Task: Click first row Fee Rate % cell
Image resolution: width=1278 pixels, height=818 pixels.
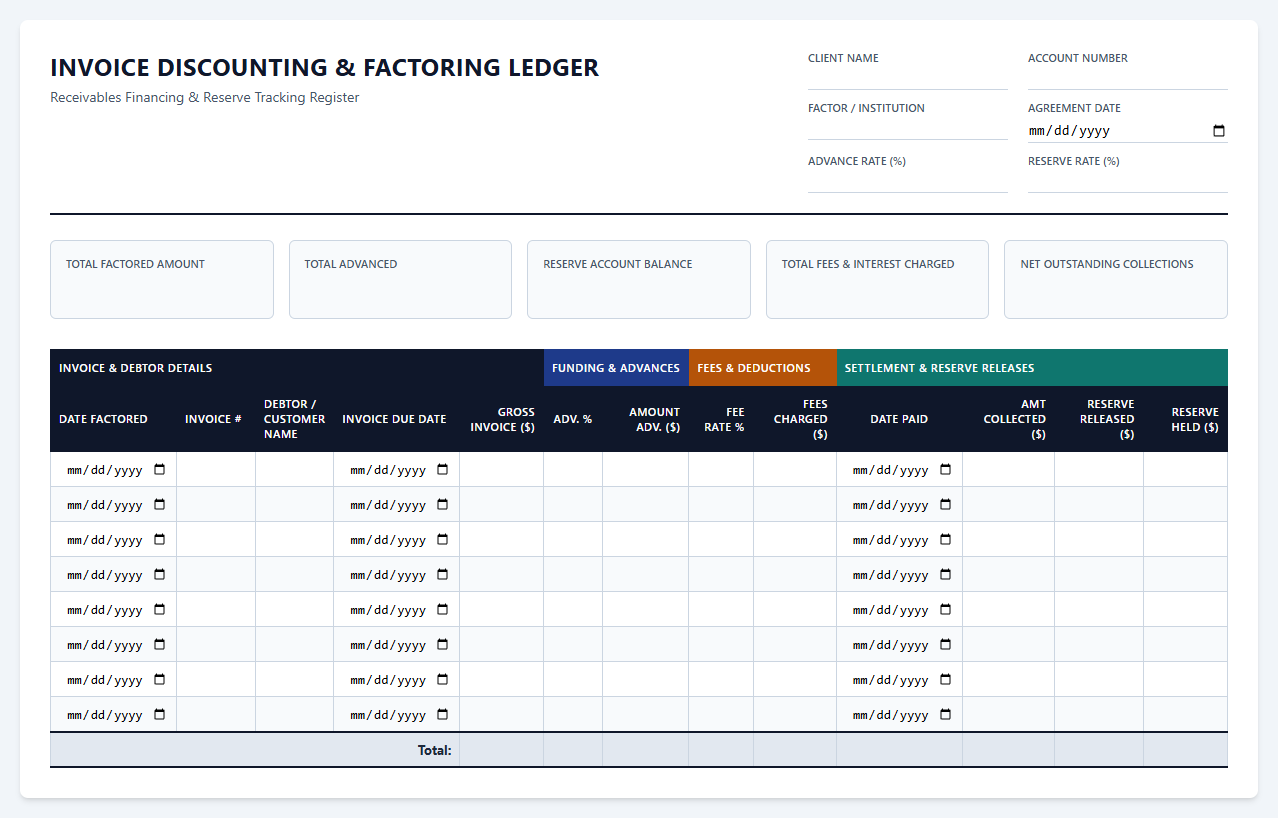Action: (x=721, y=469)
